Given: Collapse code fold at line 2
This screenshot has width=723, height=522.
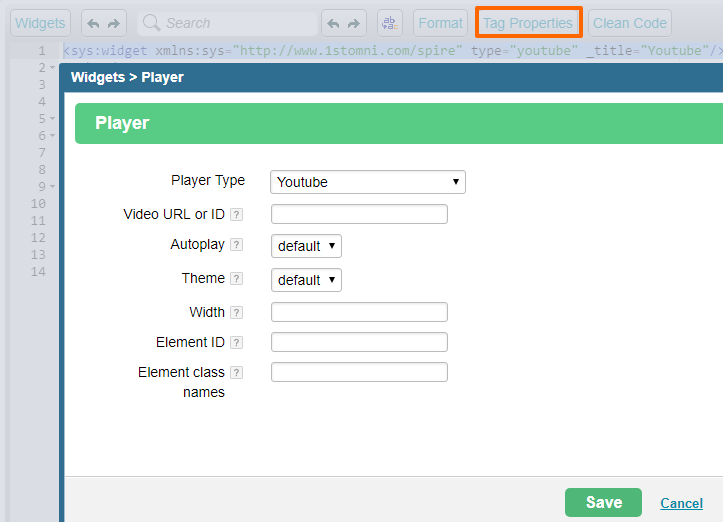Looking at the screenshot, I should (x=53, y=68).
